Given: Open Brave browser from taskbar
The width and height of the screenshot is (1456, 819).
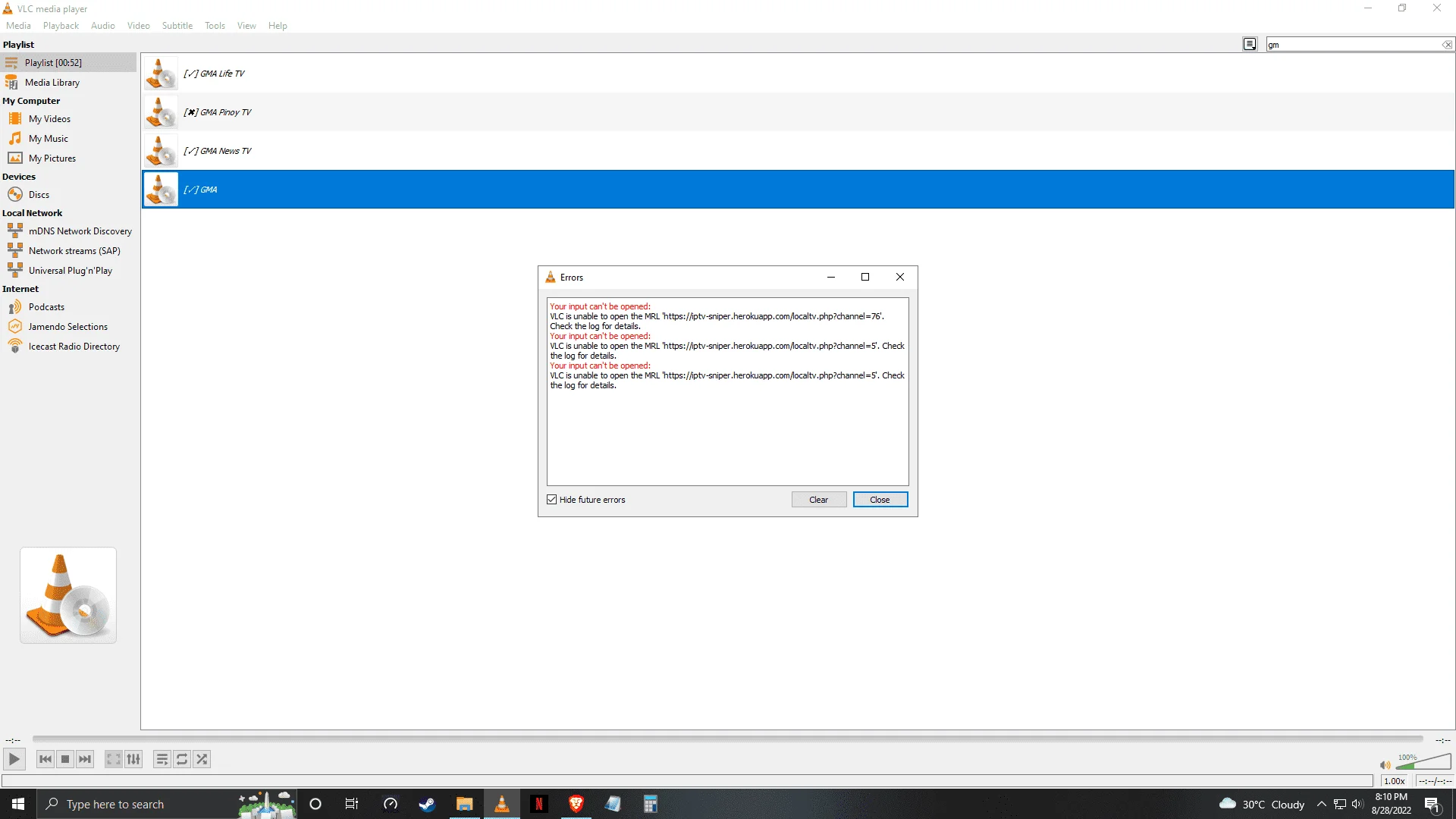Looking at the screenshot, I should point(576,804).
